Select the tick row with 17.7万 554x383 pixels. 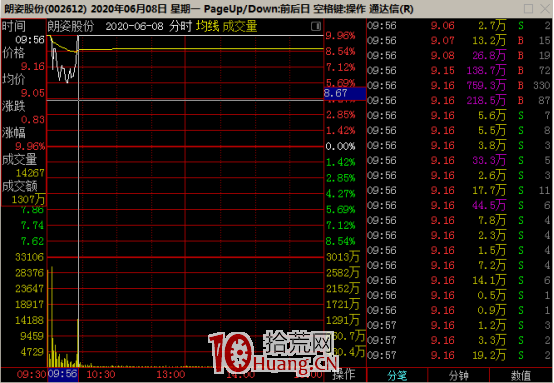pos(459,190)
